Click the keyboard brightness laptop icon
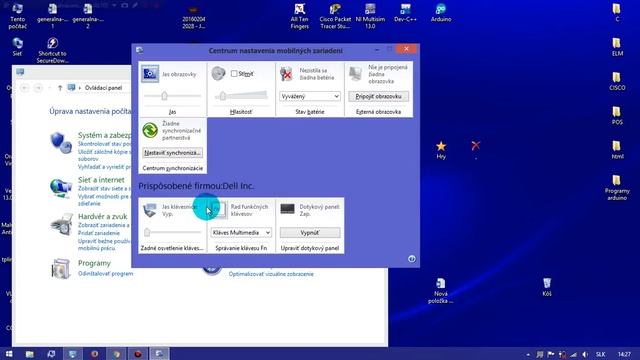Screen dimensions: 640x360 pos(150,210)
